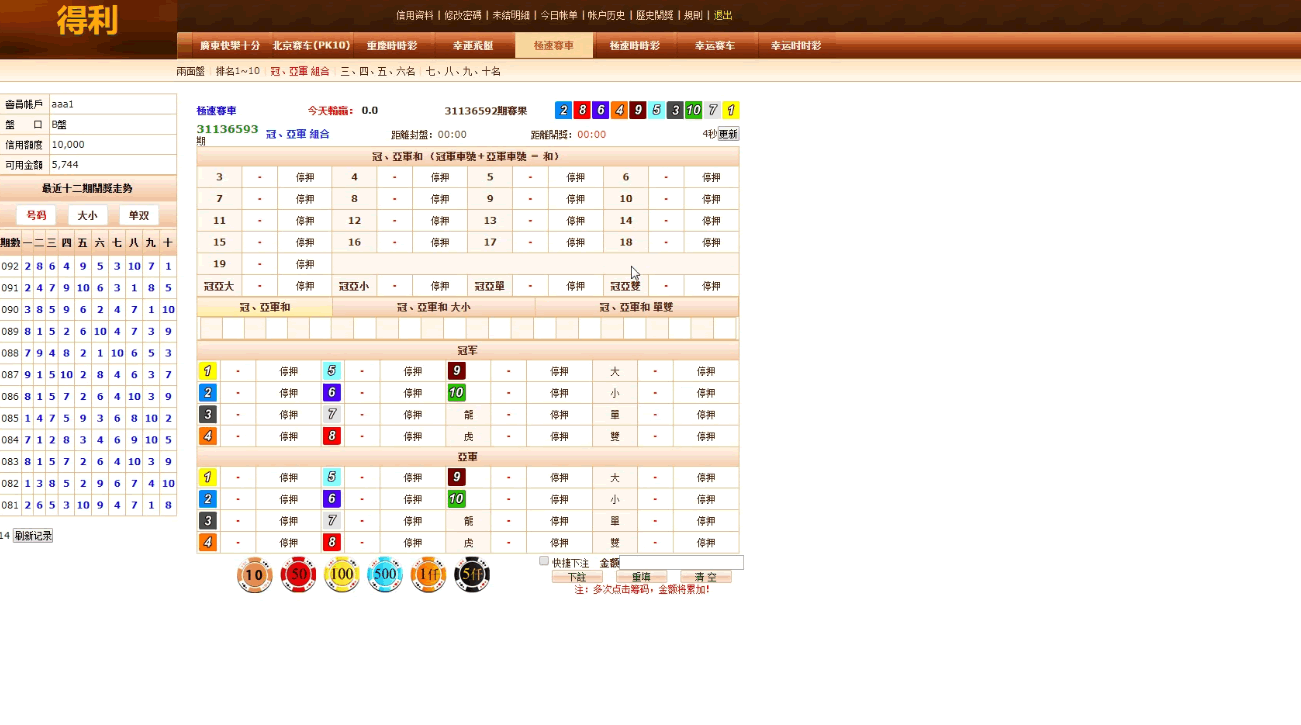Pick the yellow 100 chip
The height and width of the screenshot is (725, 1301).
coord(342,575)
